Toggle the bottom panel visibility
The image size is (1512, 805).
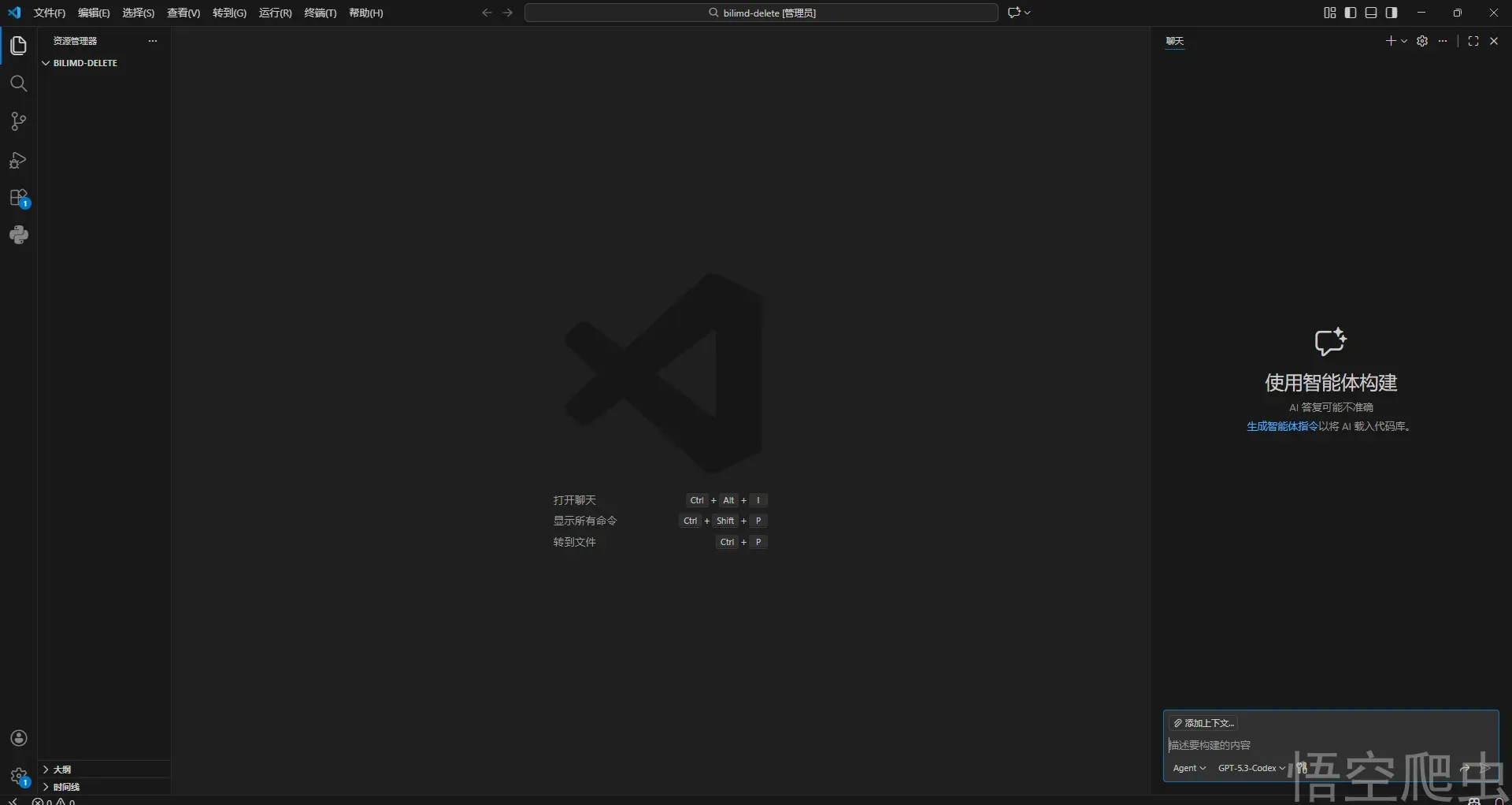[1371, 13]
